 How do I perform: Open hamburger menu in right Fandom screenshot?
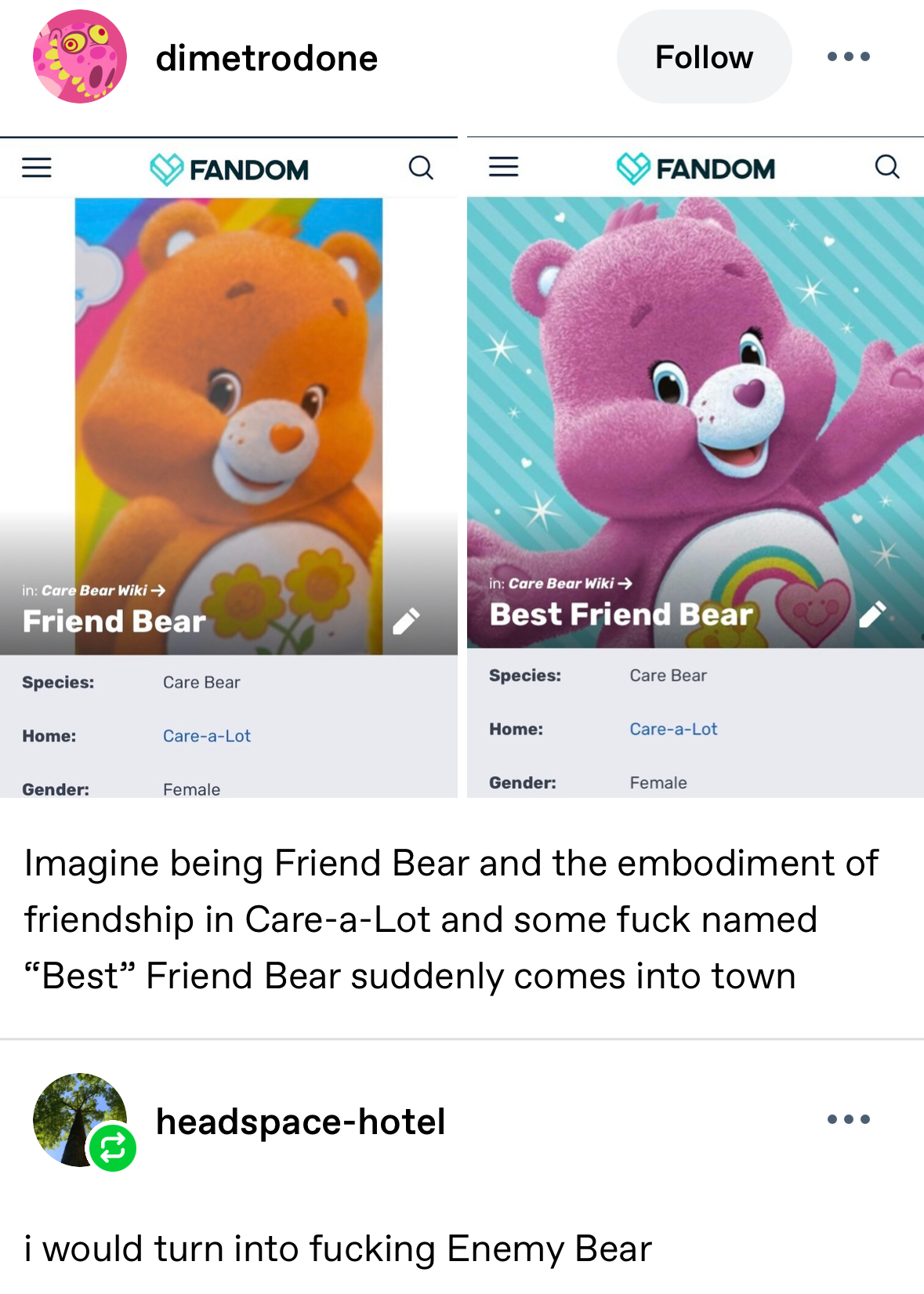(504, 166)
